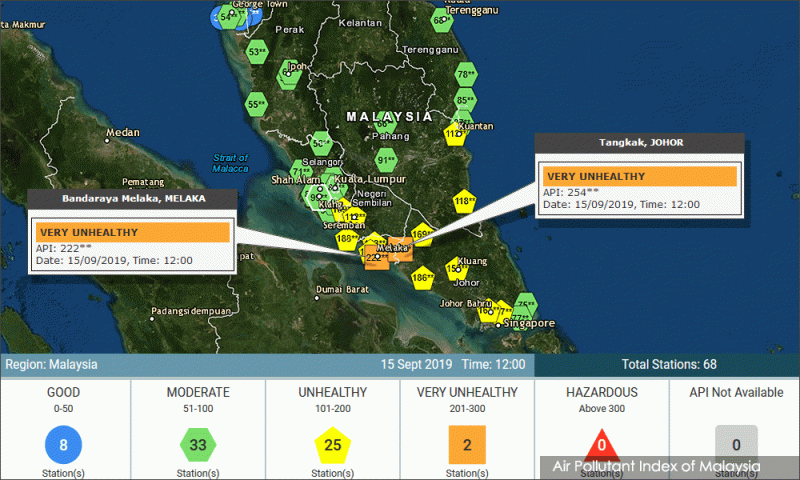Click the API Not Available heading
Viewport: 800px width, 480px height.
pos(735,392)
